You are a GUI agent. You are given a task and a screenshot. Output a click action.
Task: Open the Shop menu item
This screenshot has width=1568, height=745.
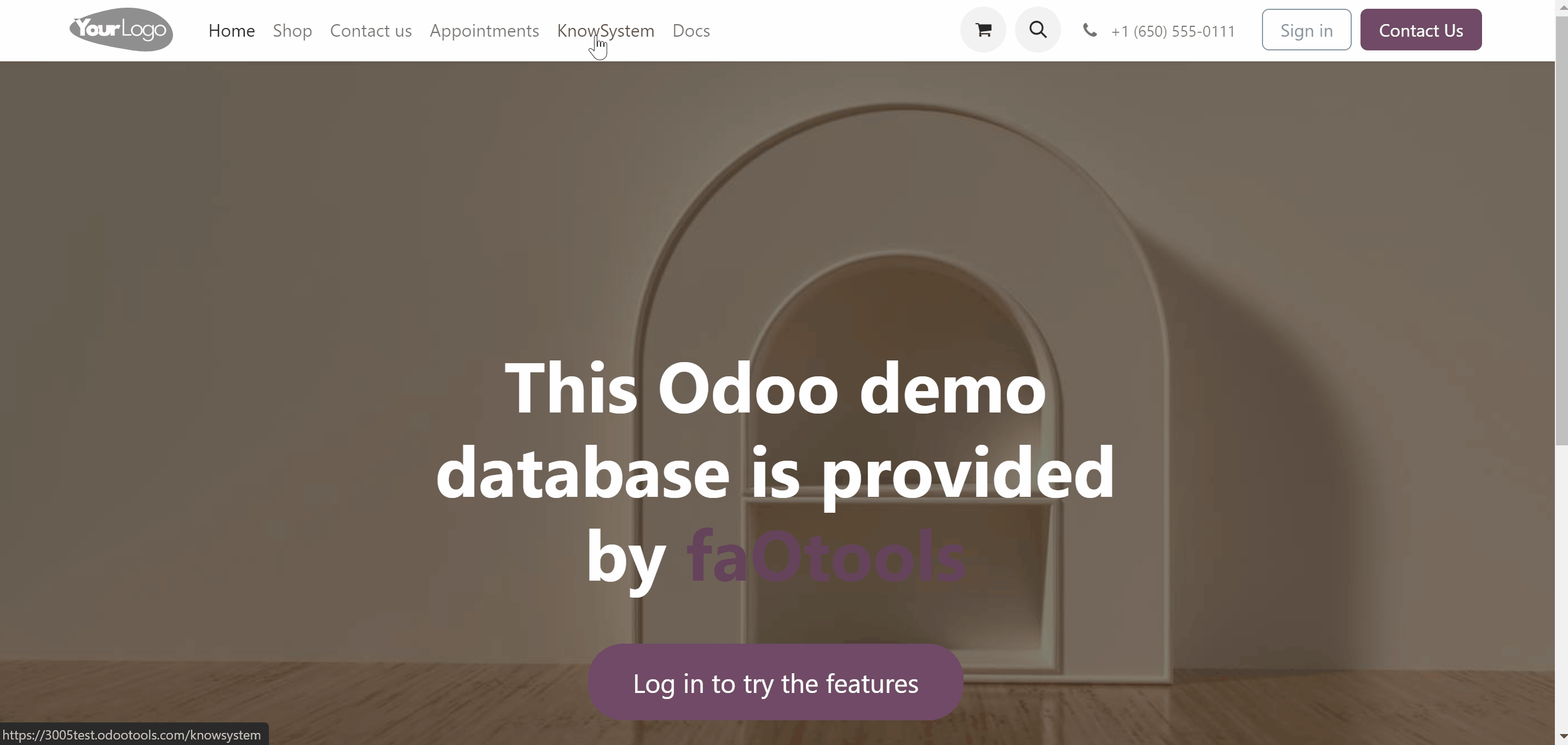coord(292,31)
